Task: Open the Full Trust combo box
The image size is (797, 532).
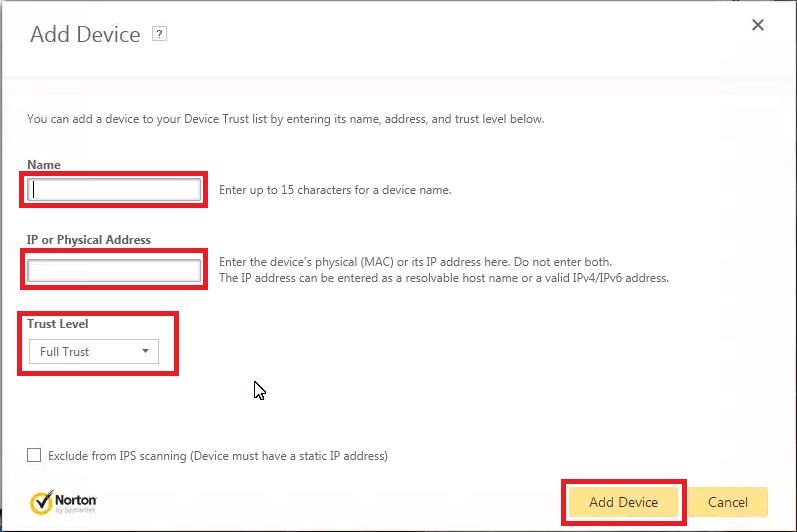Action: (94, 352)
